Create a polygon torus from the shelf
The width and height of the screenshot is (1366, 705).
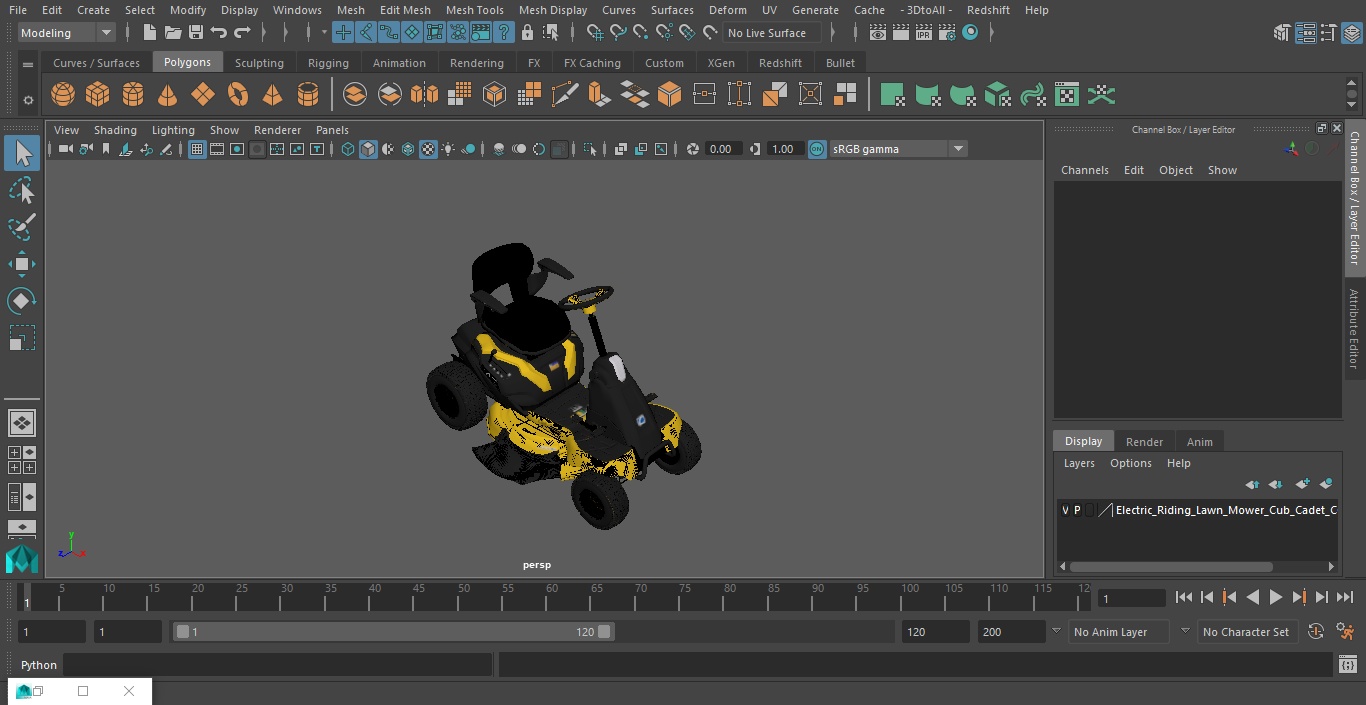point(238,95)
